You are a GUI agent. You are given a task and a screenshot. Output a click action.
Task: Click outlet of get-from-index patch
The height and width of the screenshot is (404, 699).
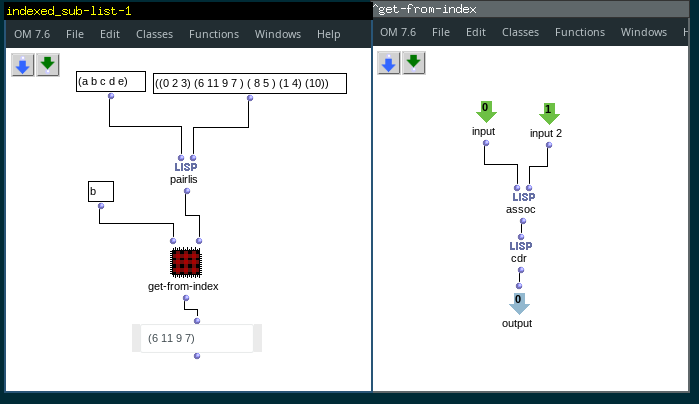click(x=186, y=298)
